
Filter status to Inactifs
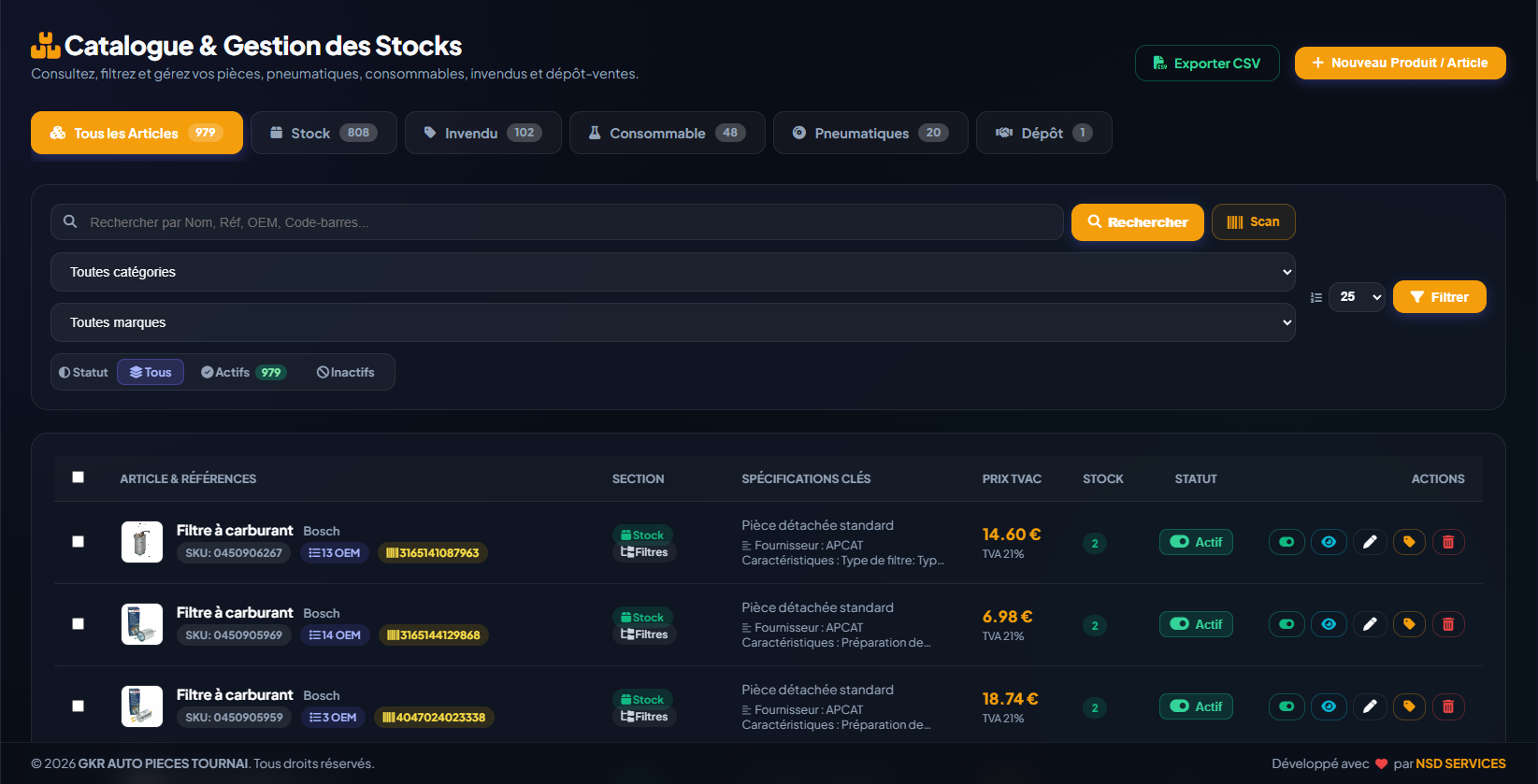[346, 372]
